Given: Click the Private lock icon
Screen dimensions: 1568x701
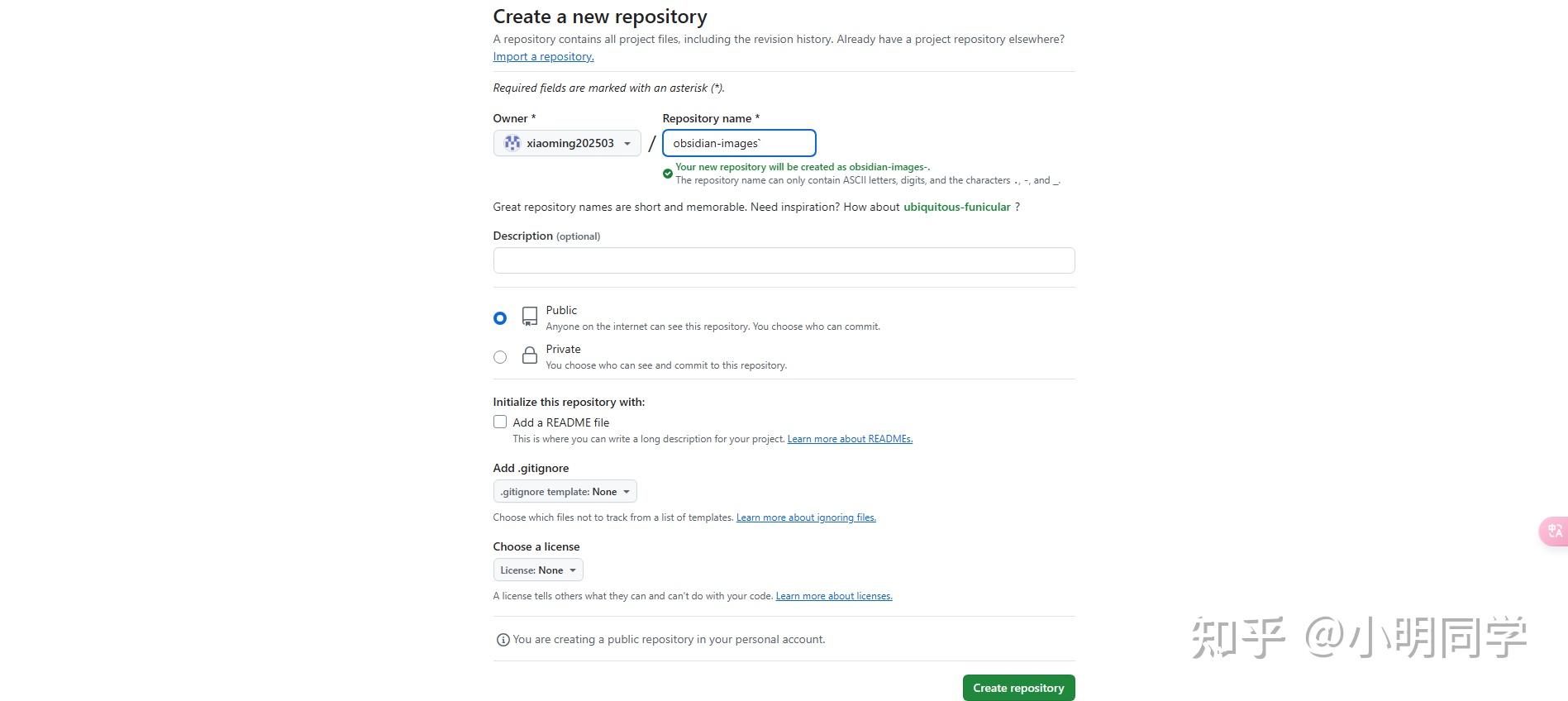Looking at the screenshot, I should [530, 355].
